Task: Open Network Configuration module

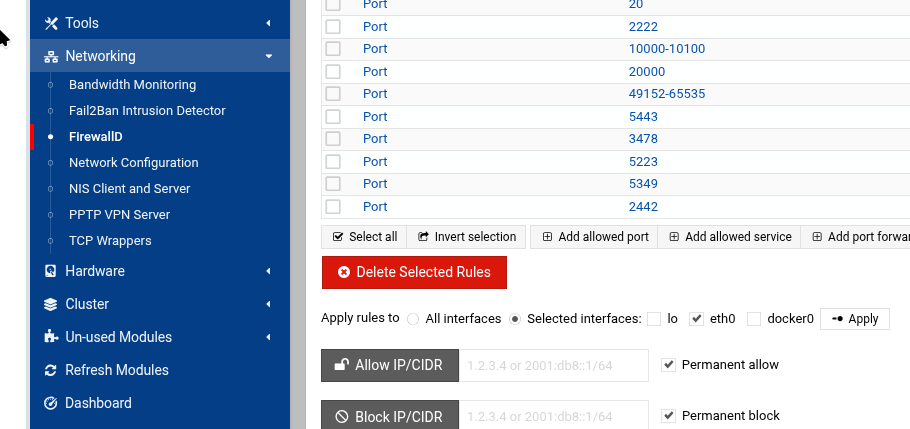Action: pyautogui.click(x=133, y=163)
